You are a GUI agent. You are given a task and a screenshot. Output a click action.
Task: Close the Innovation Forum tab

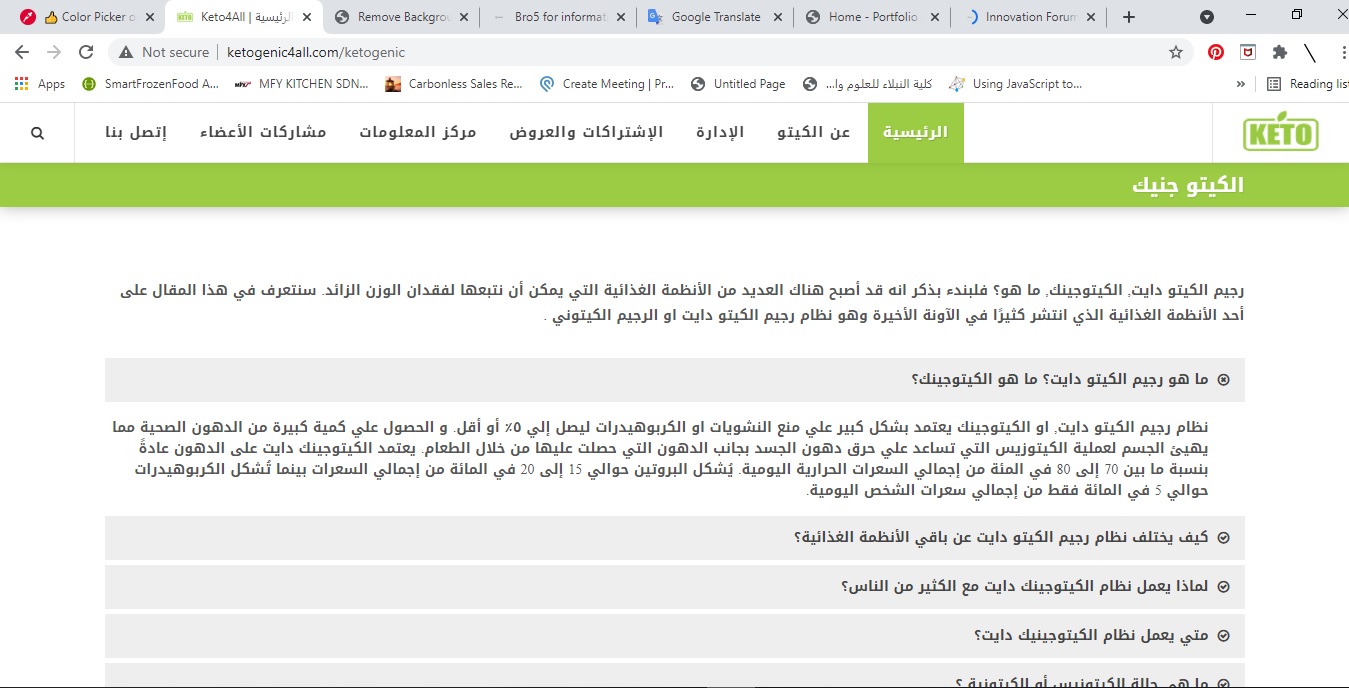(x=1091, y=17)
